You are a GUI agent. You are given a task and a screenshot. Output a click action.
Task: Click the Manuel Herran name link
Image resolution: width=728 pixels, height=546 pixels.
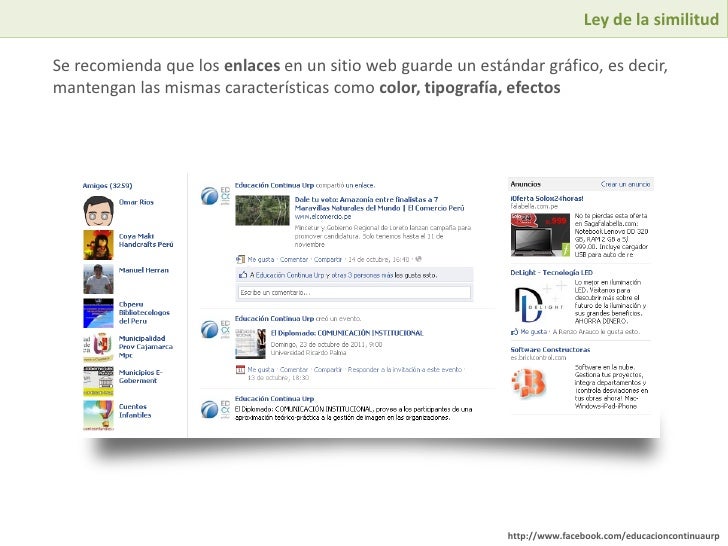pyautogui.click(x=143, y=270)
